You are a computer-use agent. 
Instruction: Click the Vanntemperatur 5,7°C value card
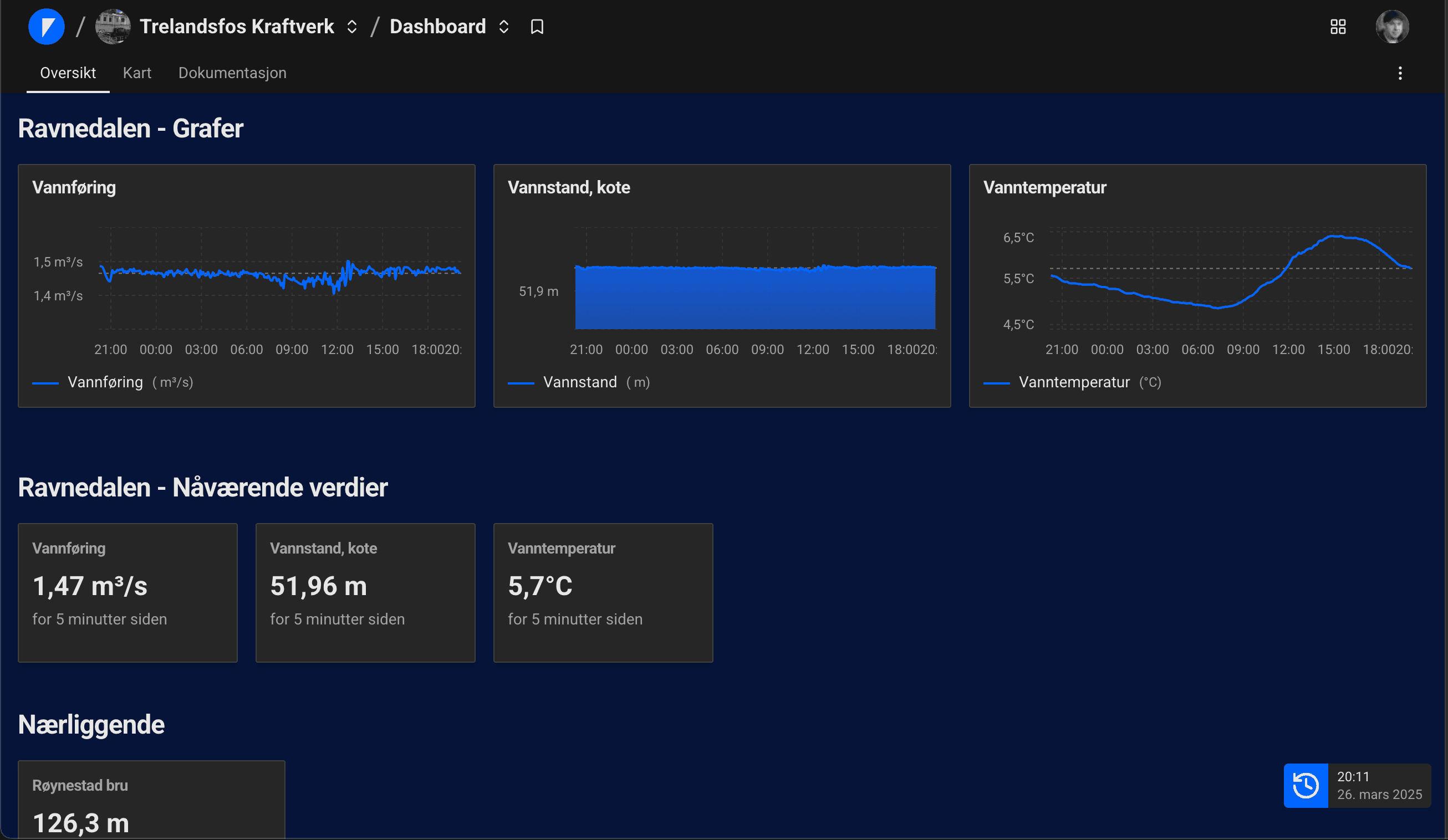[603, 592]
